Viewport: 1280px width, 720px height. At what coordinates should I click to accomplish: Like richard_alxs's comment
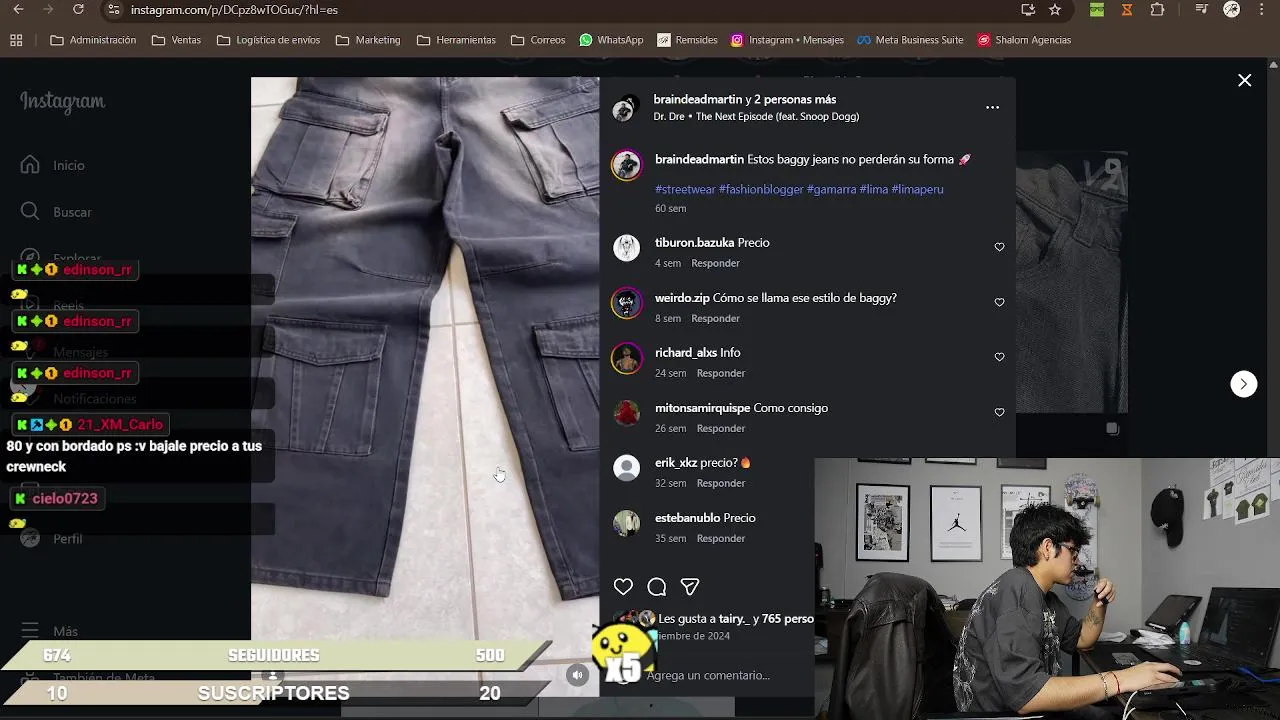tap(999, 357)
